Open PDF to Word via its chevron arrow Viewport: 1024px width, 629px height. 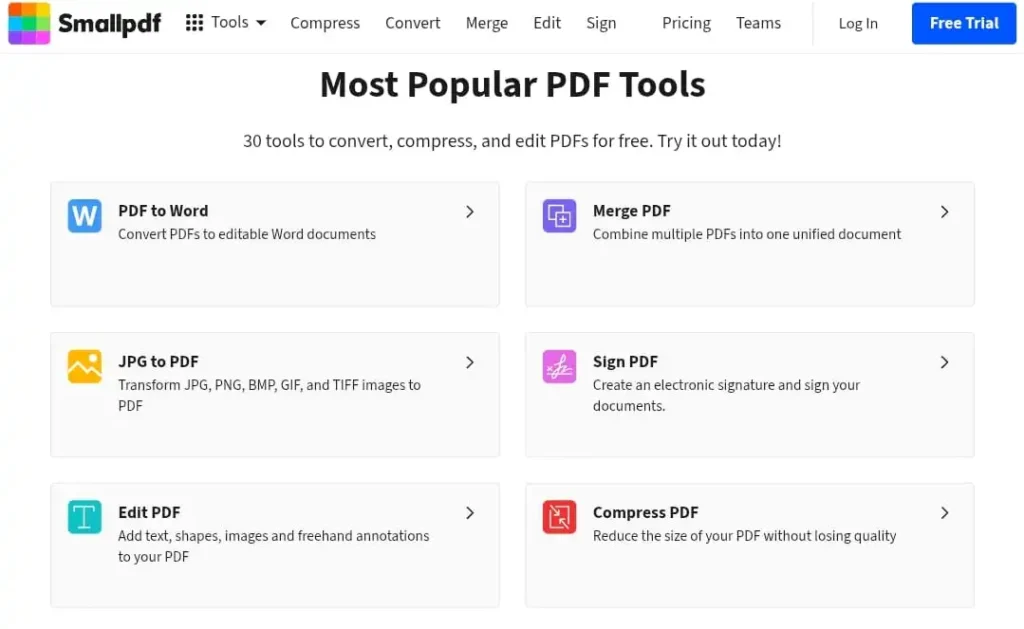pos(470,212)
